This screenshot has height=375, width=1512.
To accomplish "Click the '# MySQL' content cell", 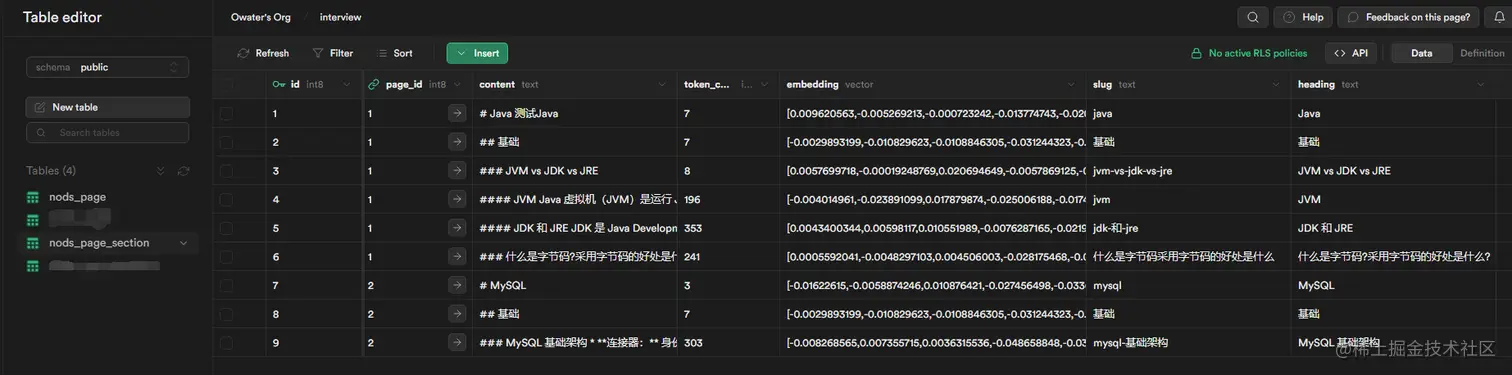I will point(575,285).
